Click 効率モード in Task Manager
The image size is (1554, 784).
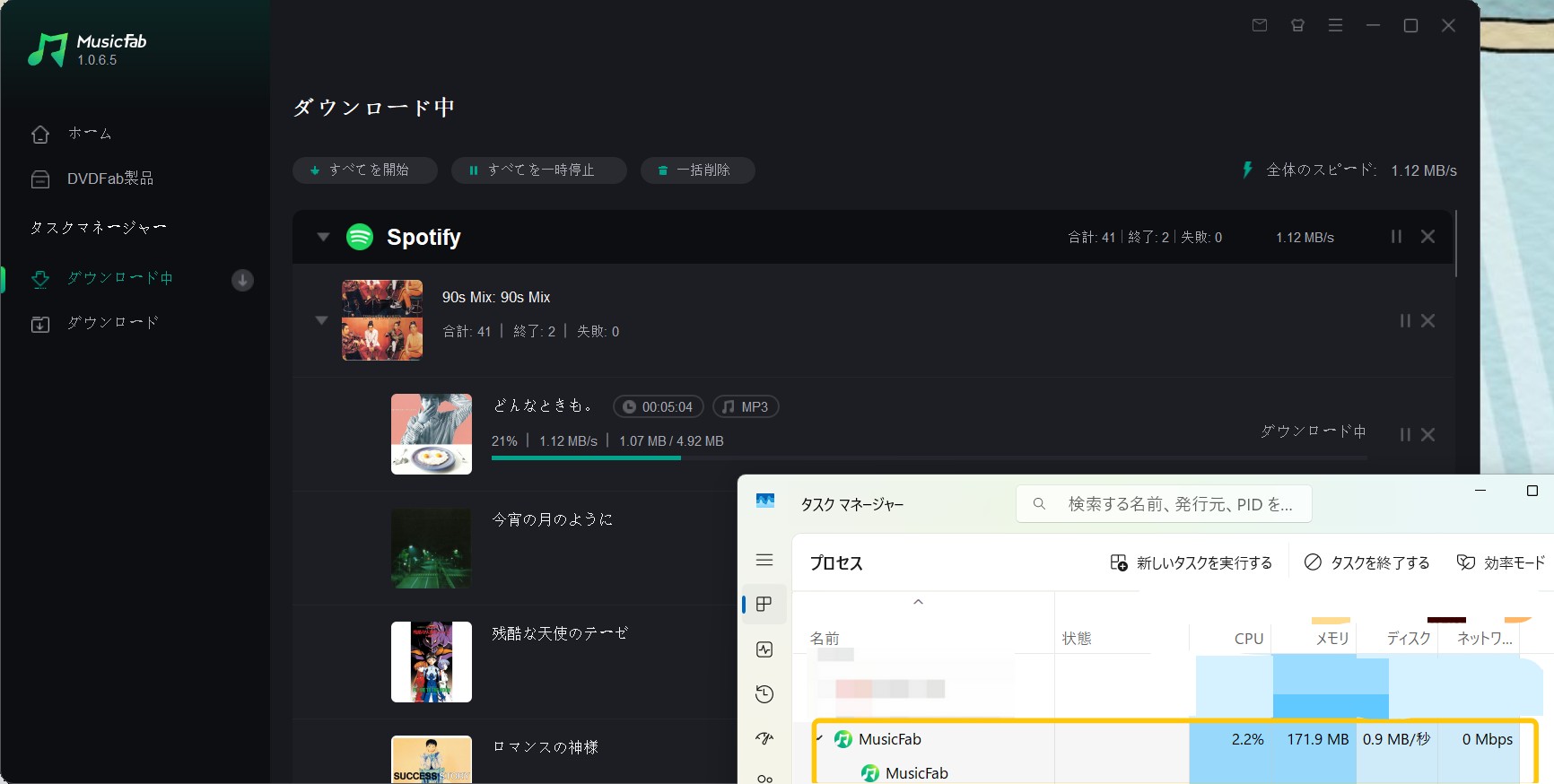click(x=1500, y=562)
